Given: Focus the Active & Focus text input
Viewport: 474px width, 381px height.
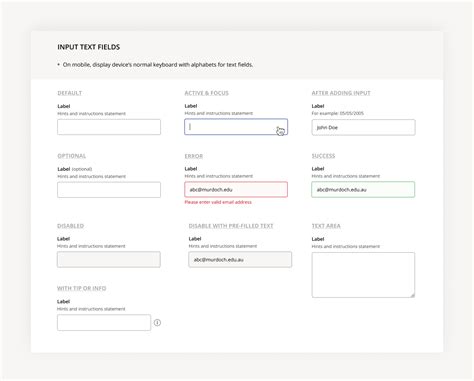Looking at the screenshot, I should [236, 127].
